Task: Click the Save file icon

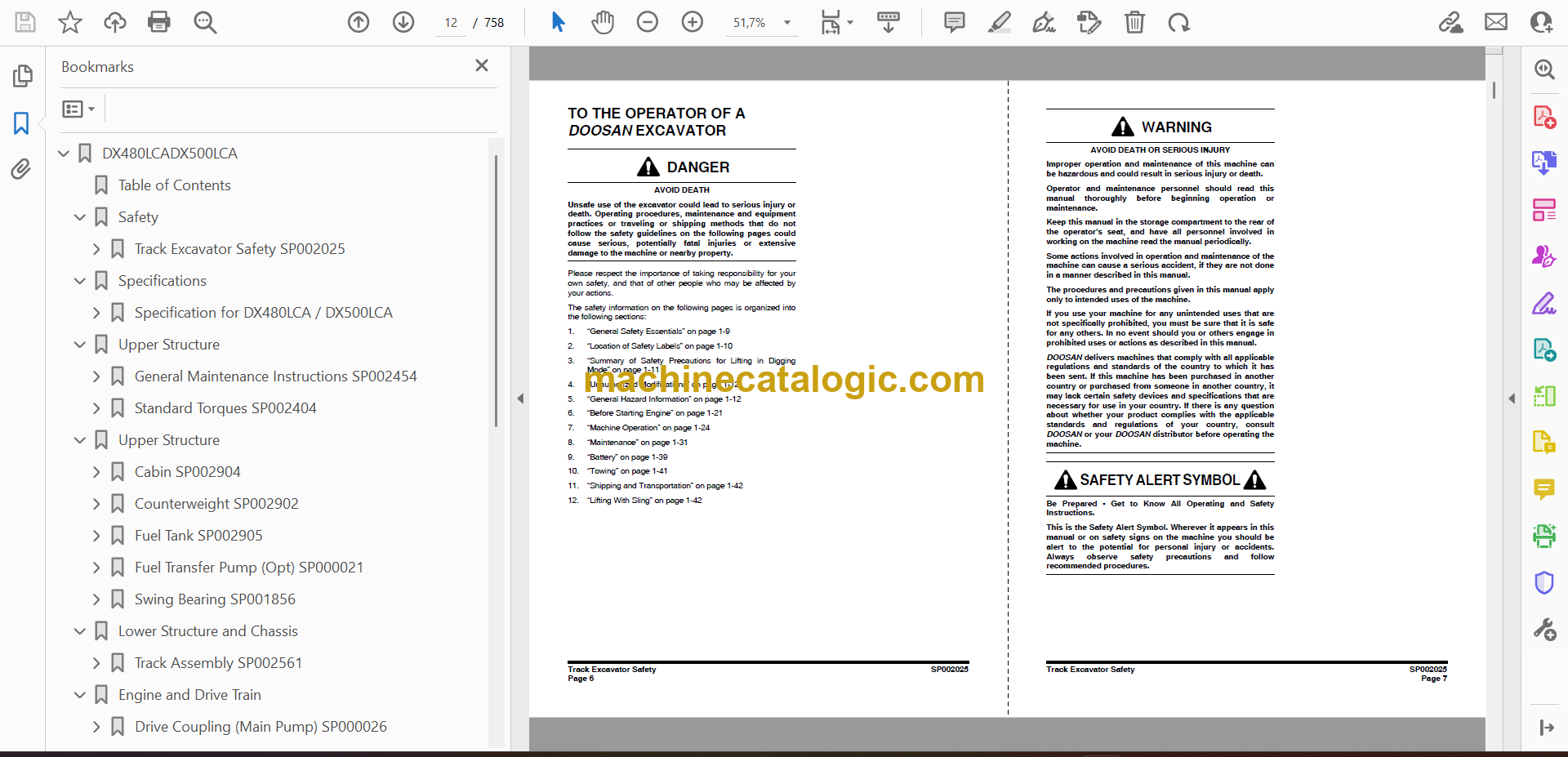Action: tap(25, 22)
